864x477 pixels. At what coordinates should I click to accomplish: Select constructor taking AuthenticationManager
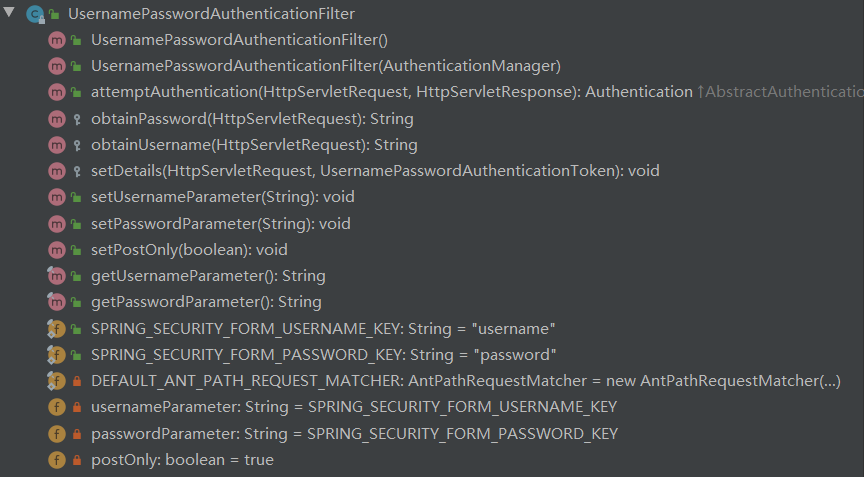[326, 66]
